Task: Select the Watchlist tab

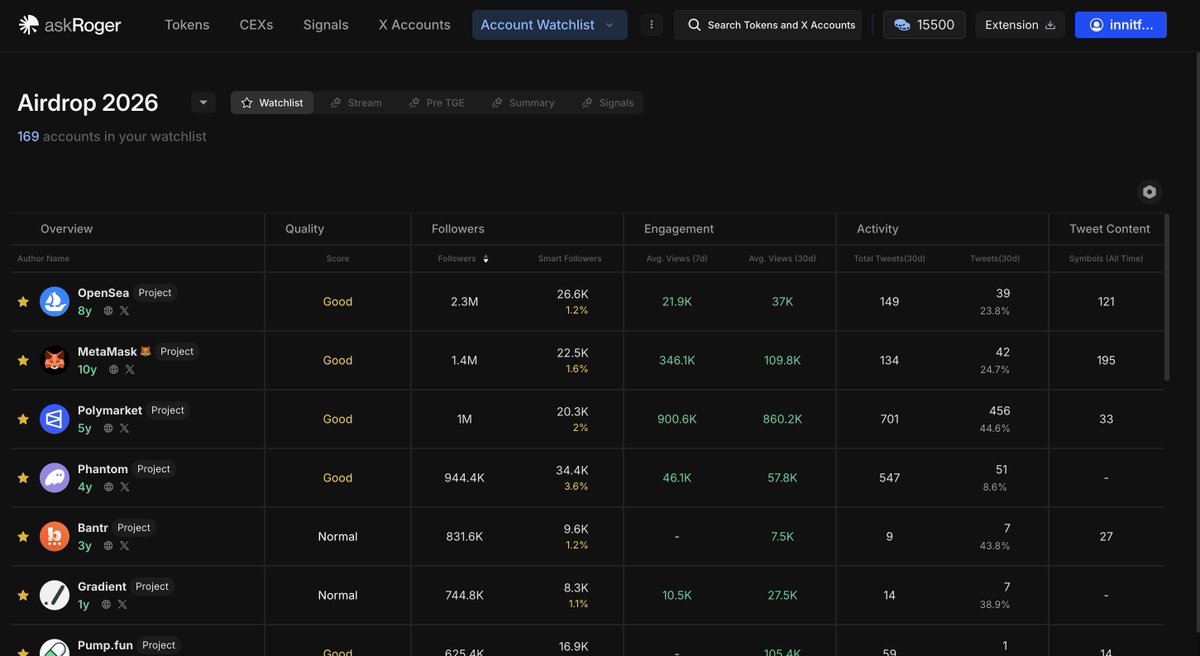Action: pos(272,102)
